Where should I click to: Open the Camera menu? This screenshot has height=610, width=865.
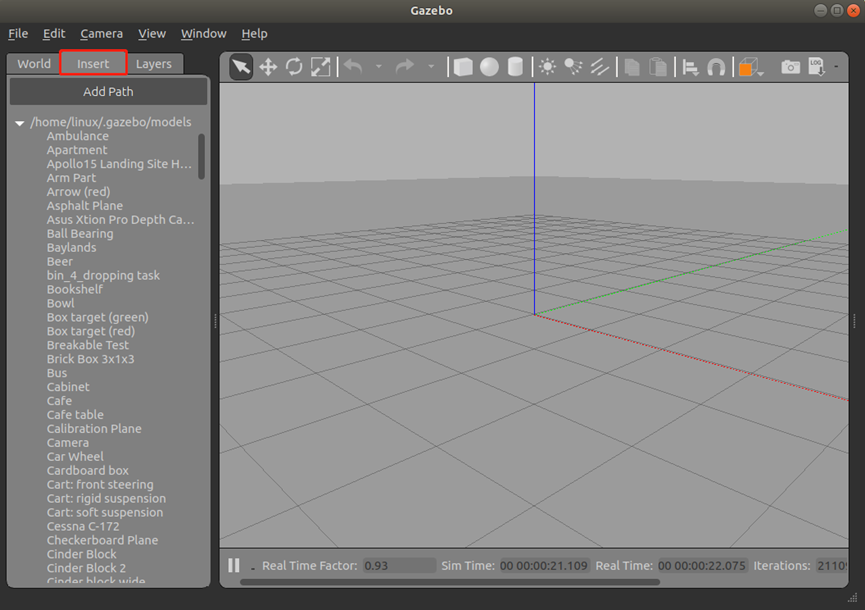click(102, 34)
